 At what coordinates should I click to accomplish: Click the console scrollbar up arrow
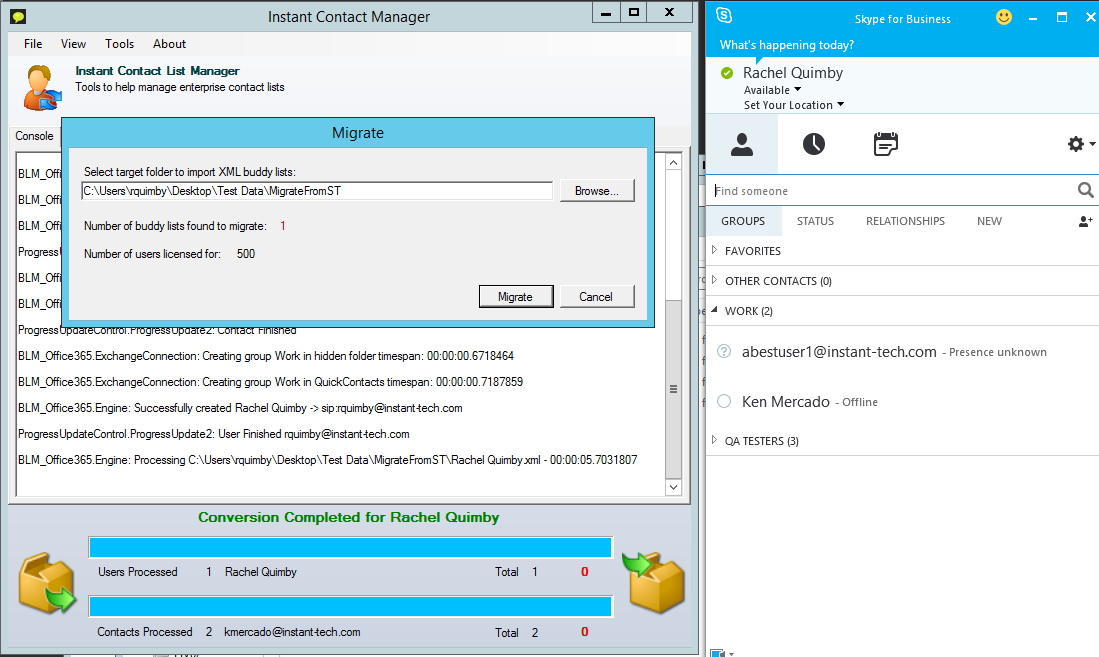click(x=673, y=163)
